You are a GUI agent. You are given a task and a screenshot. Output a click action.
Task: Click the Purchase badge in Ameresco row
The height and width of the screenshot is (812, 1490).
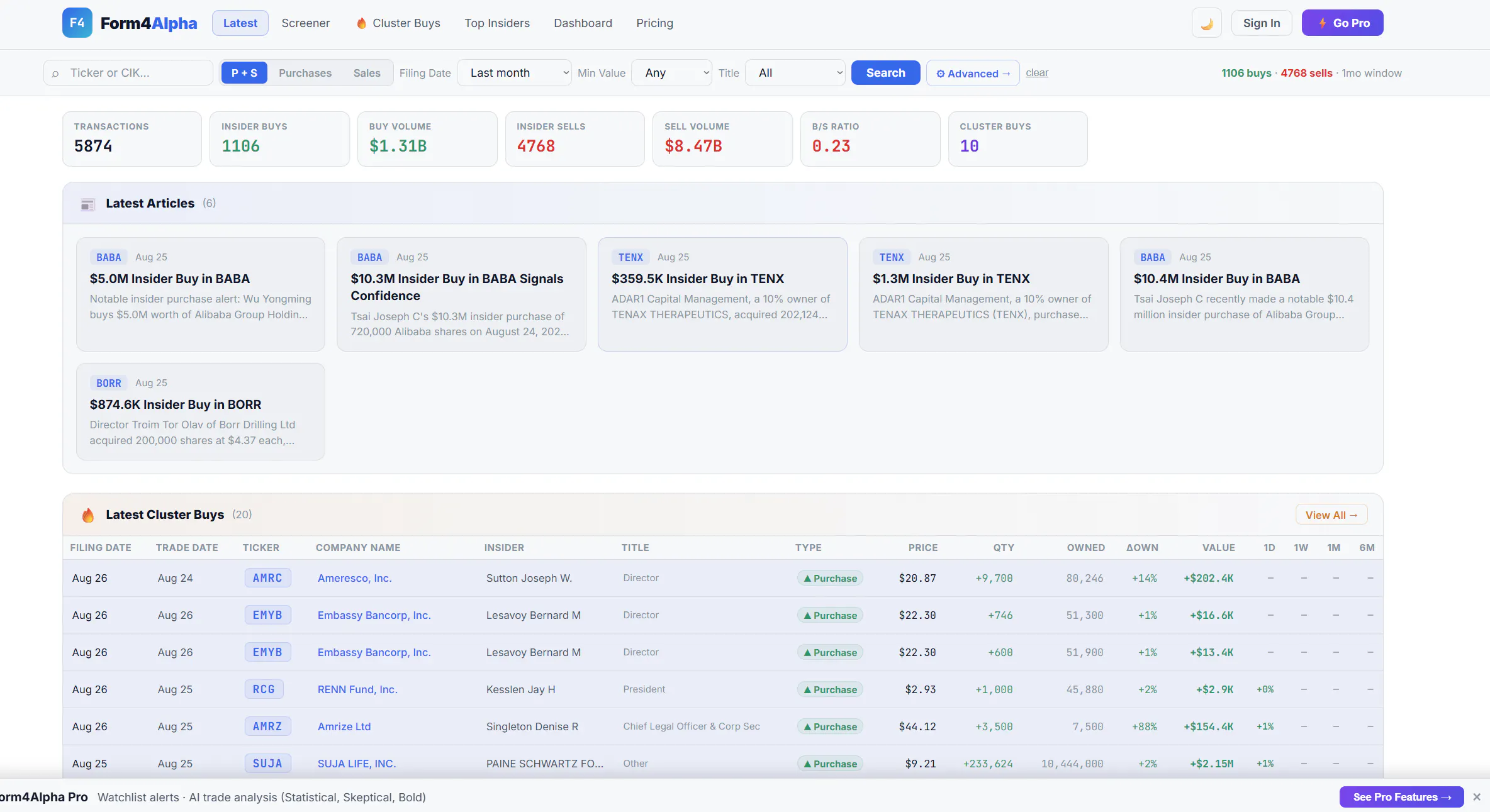click(x=830, y=578)
